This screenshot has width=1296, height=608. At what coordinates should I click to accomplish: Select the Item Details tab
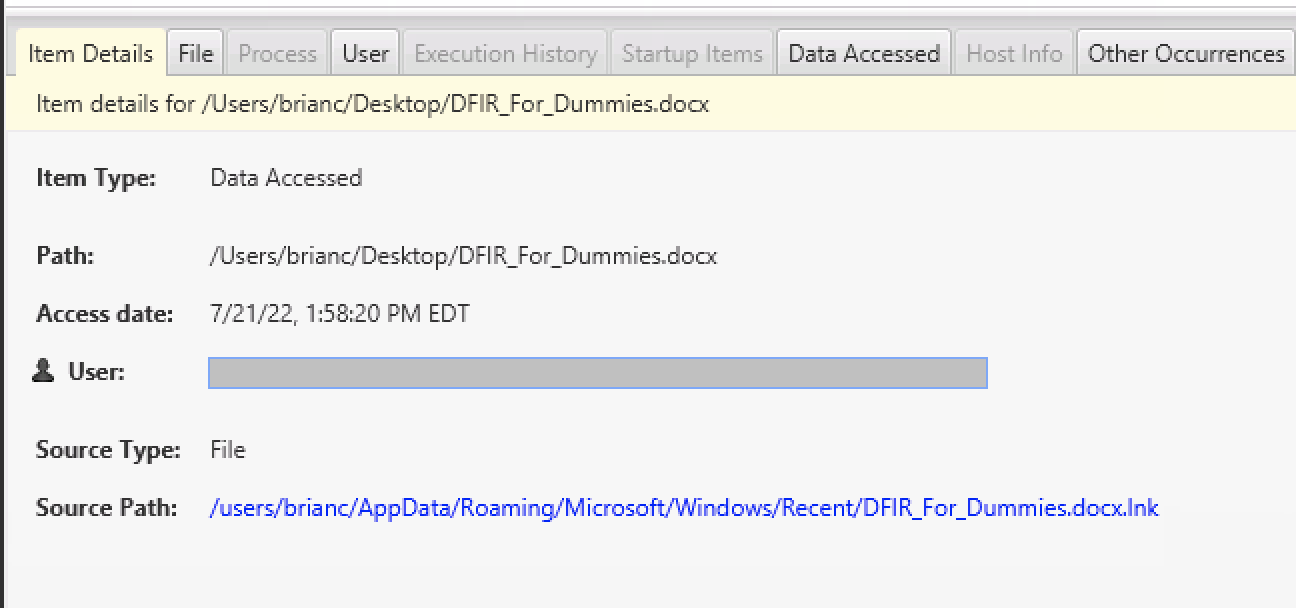(x=89, y=52)
